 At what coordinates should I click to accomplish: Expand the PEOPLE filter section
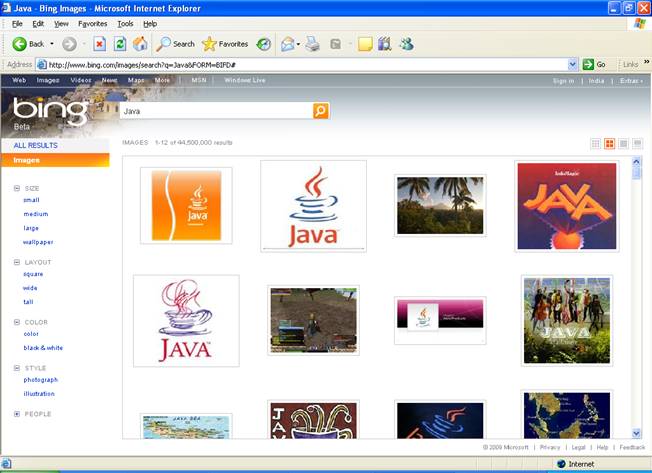17,414
